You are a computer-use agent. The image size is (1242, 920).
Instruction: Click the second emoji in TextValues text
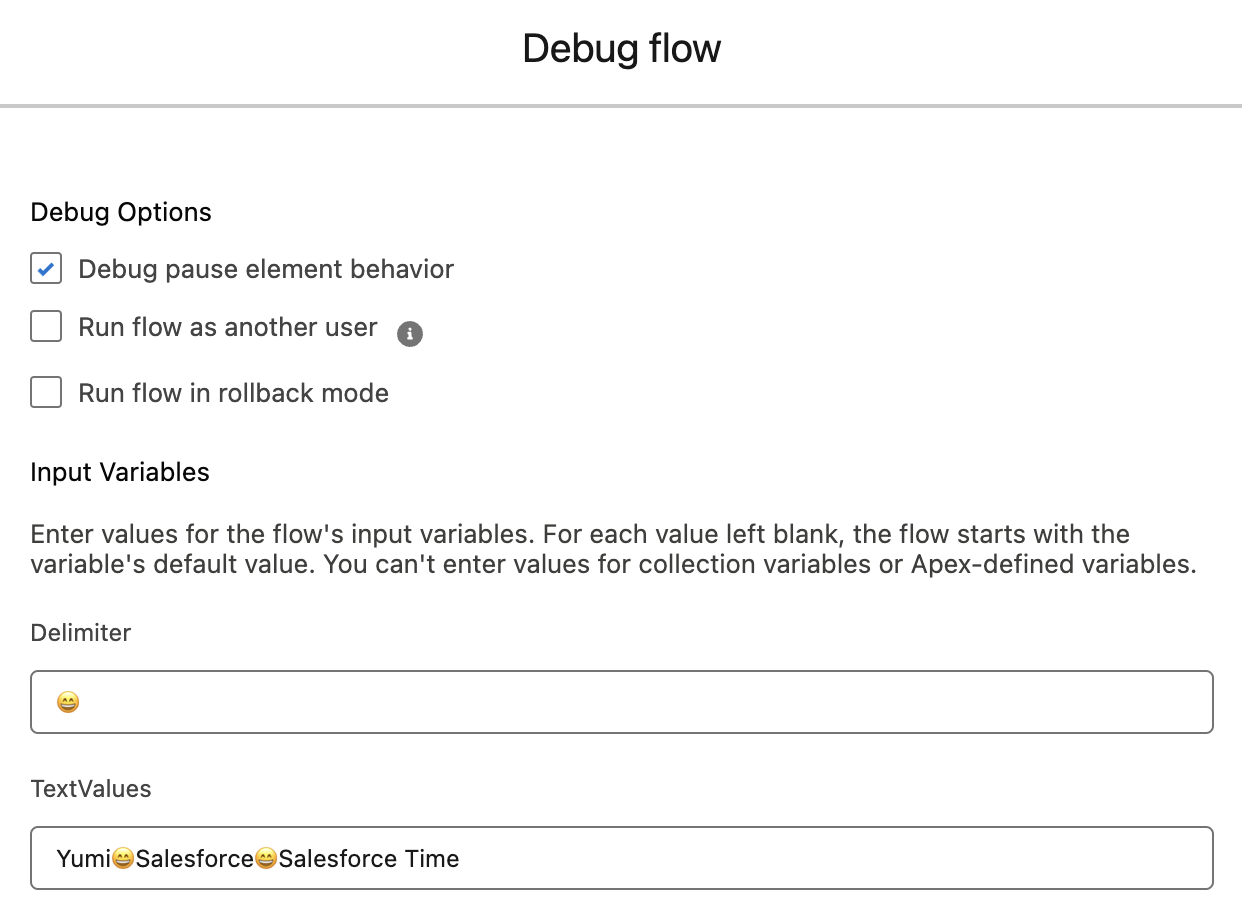tap(267, 858)
